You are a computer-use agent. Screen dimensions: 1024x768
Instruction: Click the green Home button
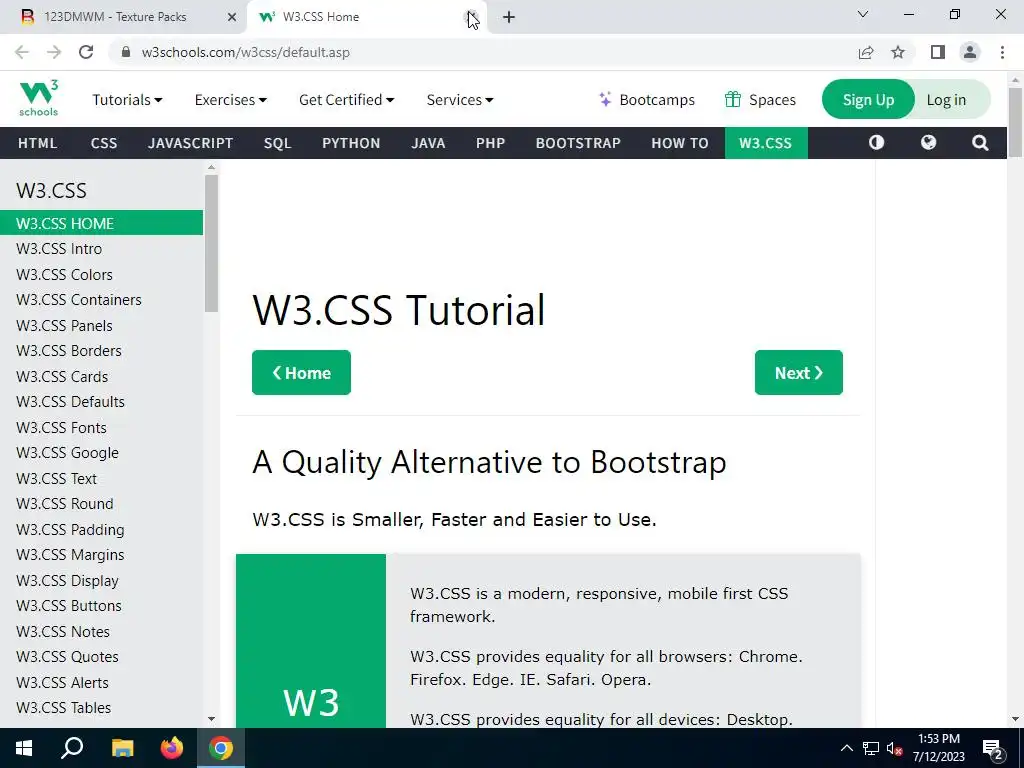[301, 372]
